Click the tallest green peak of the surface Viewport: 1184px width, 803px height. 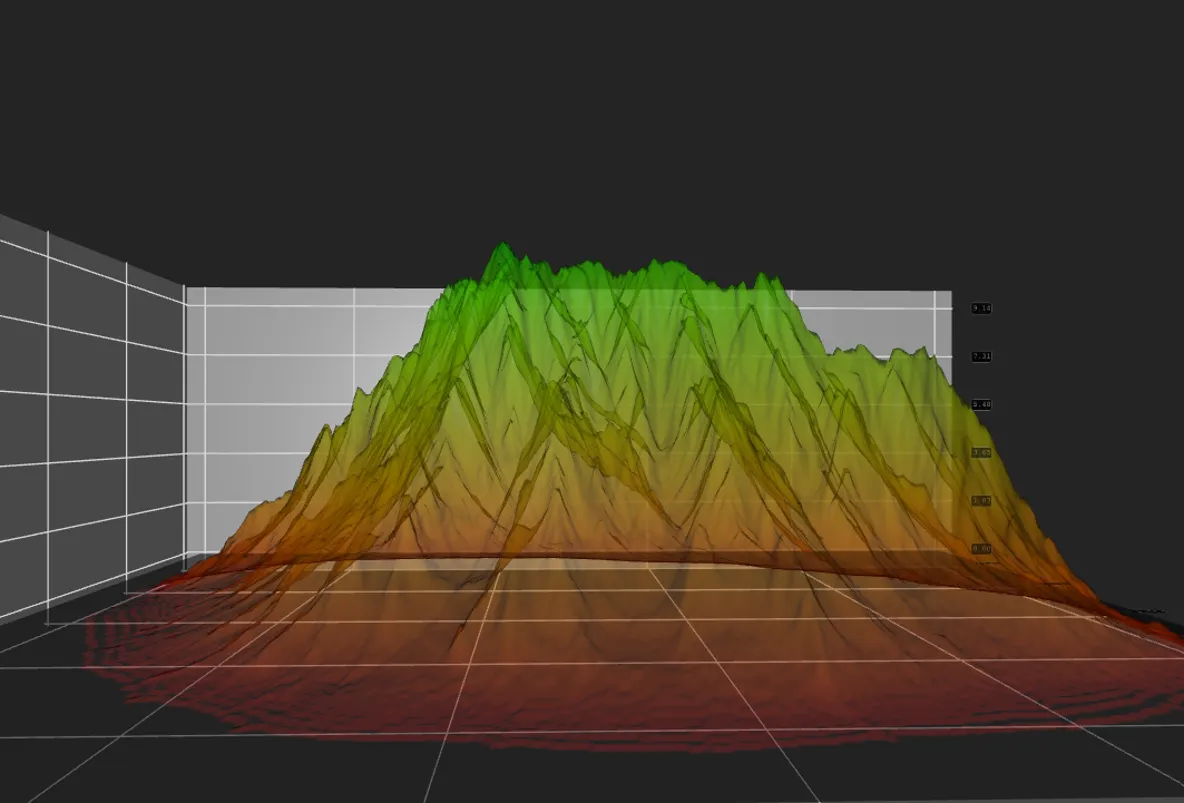click(501, 248)
